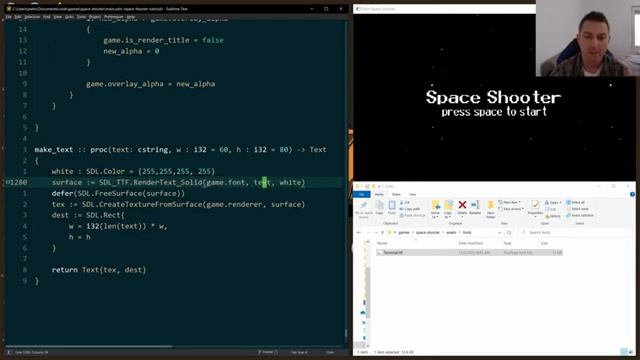Switch to the Share ribbon tab in Explorer
The height and width of the screenshot is (360, 640).
(396, 194)
